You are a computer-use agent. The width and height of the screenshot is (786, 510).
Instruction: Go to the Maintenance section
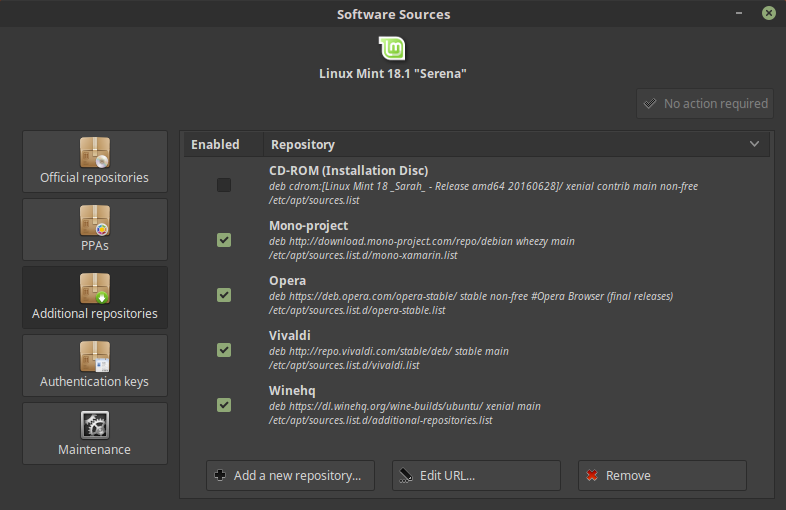[95, 433]
